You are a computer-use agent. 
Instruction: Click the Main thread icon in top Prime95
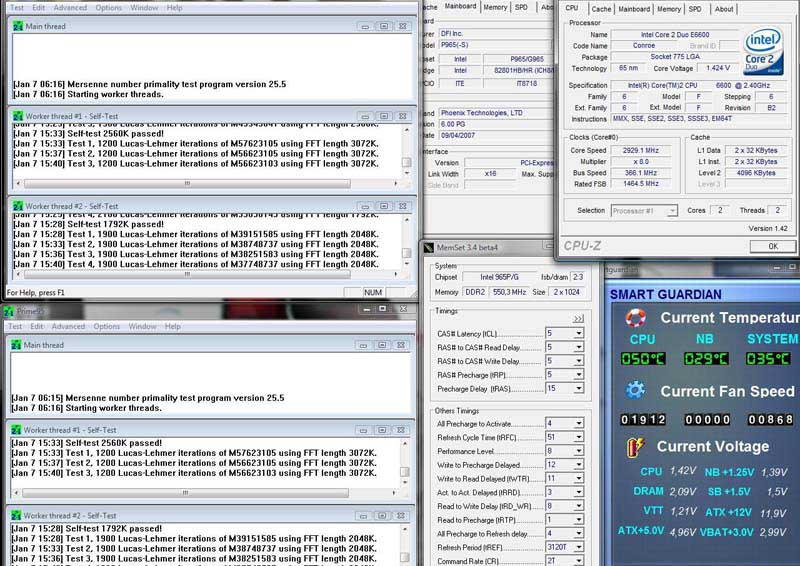coord(18,26)
